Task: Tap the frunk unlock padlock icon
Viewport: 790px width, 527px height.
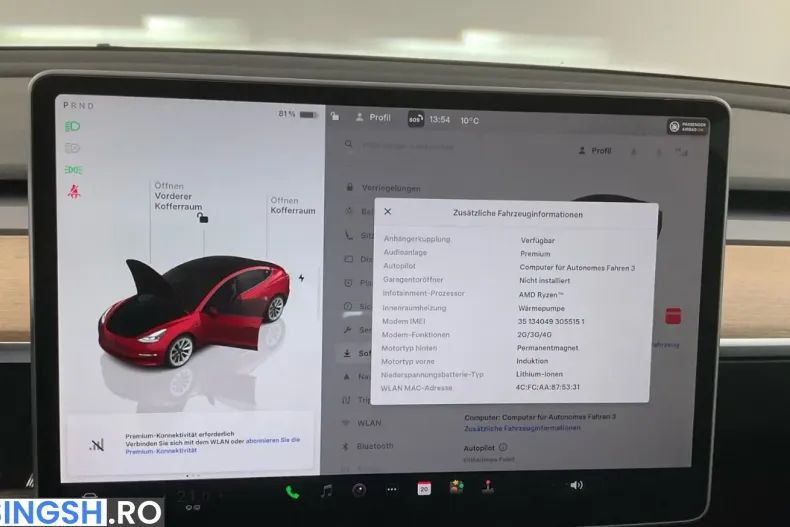Action: 202,218
